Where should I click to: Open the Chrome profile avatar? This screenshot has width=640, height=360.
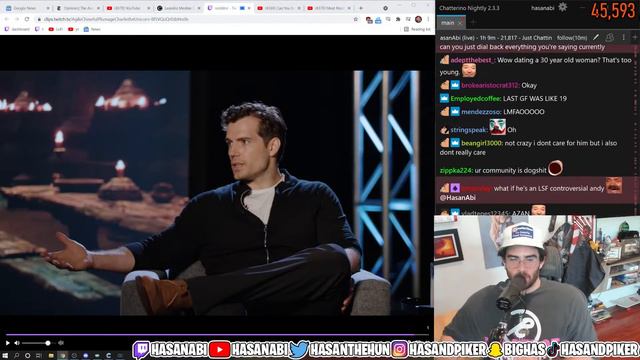(418, 19)
